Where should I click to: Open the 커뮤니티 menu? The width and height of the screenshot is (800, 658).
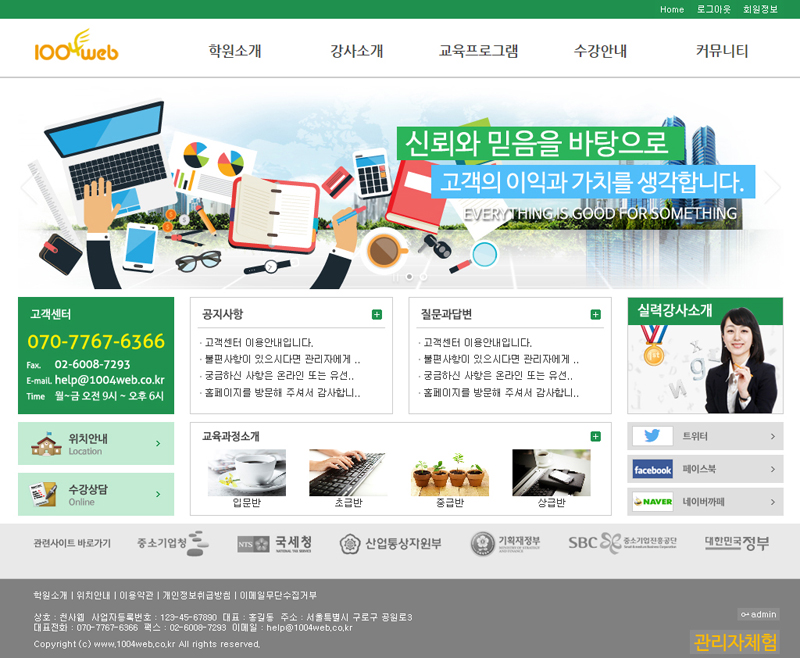coord(721,51)
